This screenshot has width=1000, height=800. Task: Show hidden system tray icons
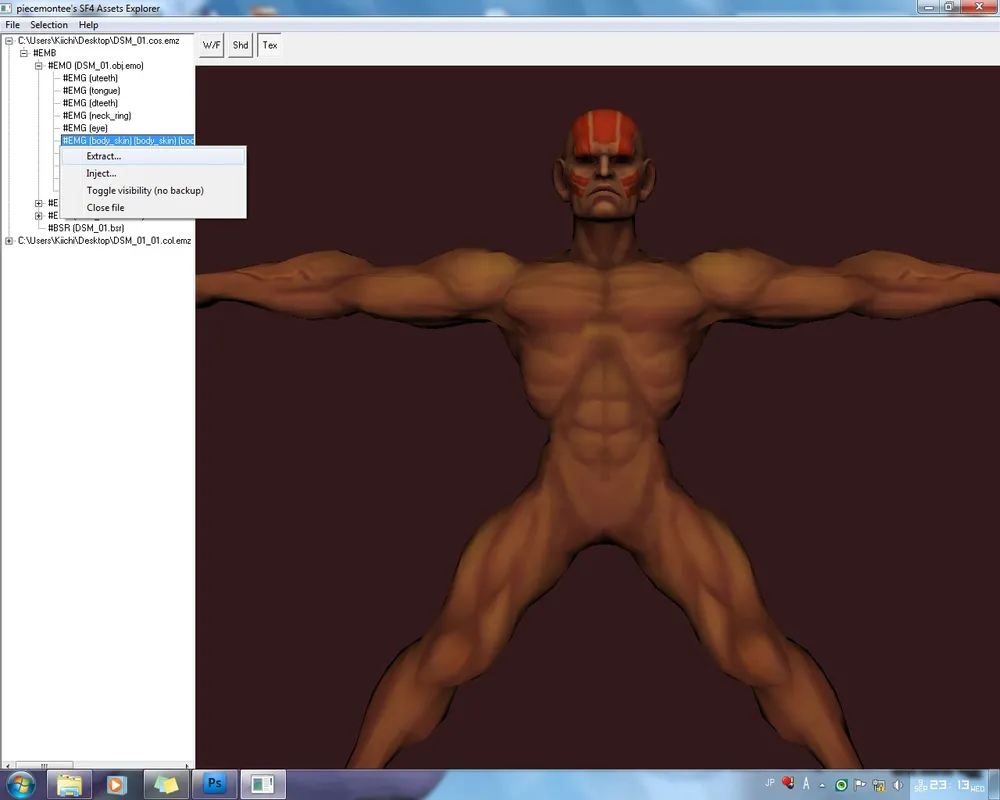point(824,784)
